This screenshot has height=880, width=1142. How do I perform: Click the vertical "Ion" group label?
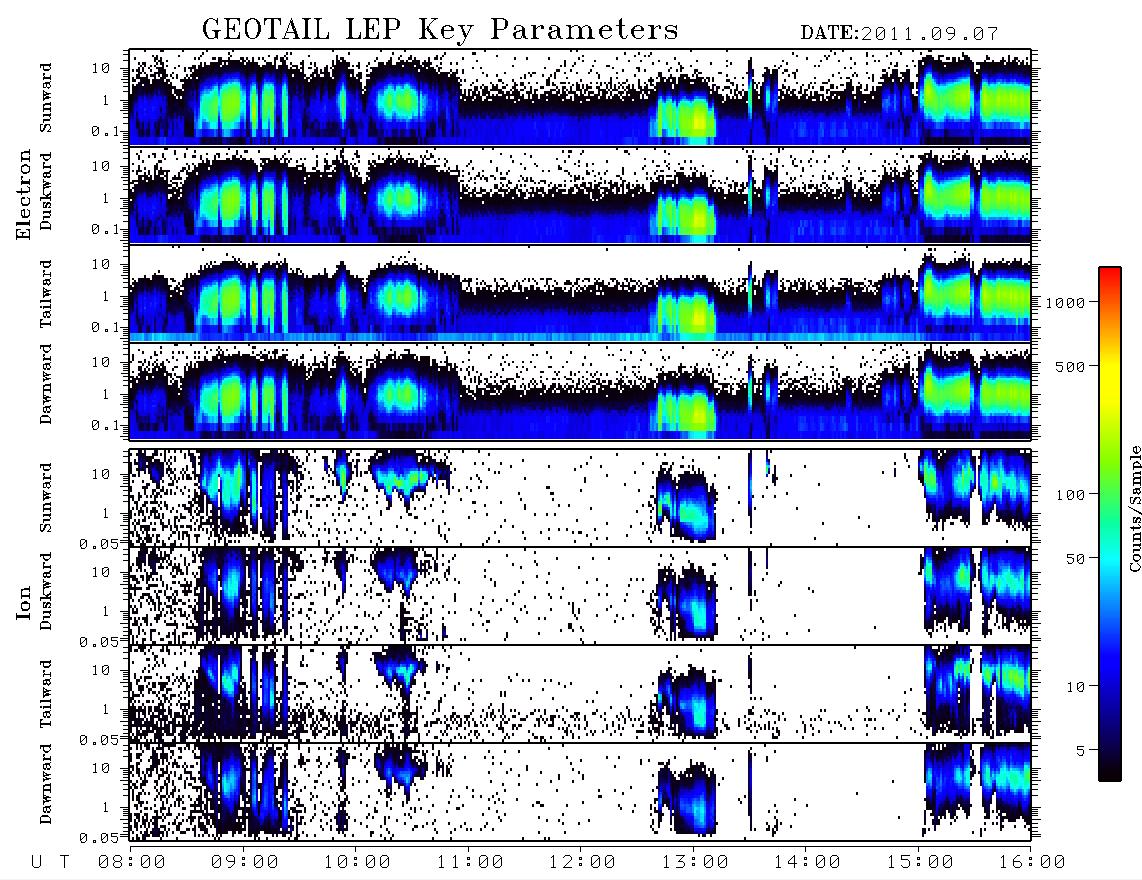pos(24,603)
